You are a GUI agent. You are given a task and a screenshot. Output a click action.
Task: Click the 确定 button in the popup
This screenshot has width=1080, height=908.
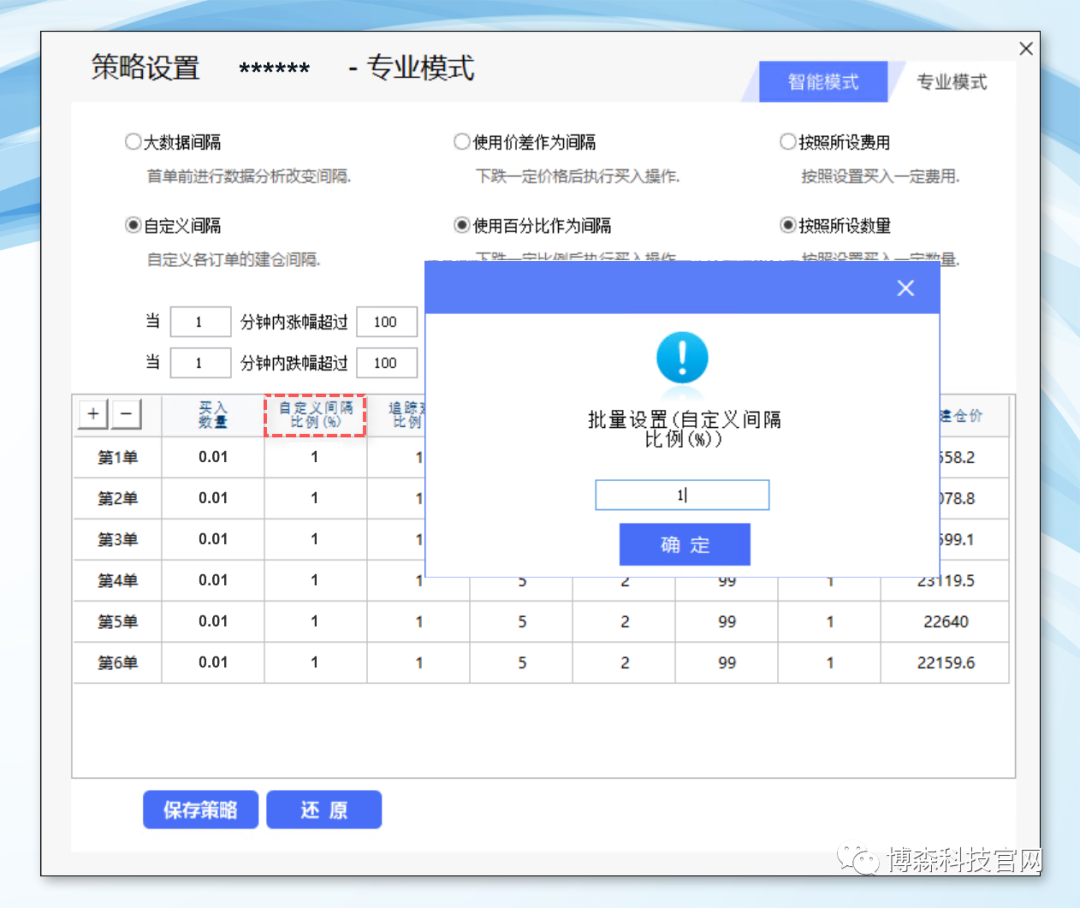[685, 544]
